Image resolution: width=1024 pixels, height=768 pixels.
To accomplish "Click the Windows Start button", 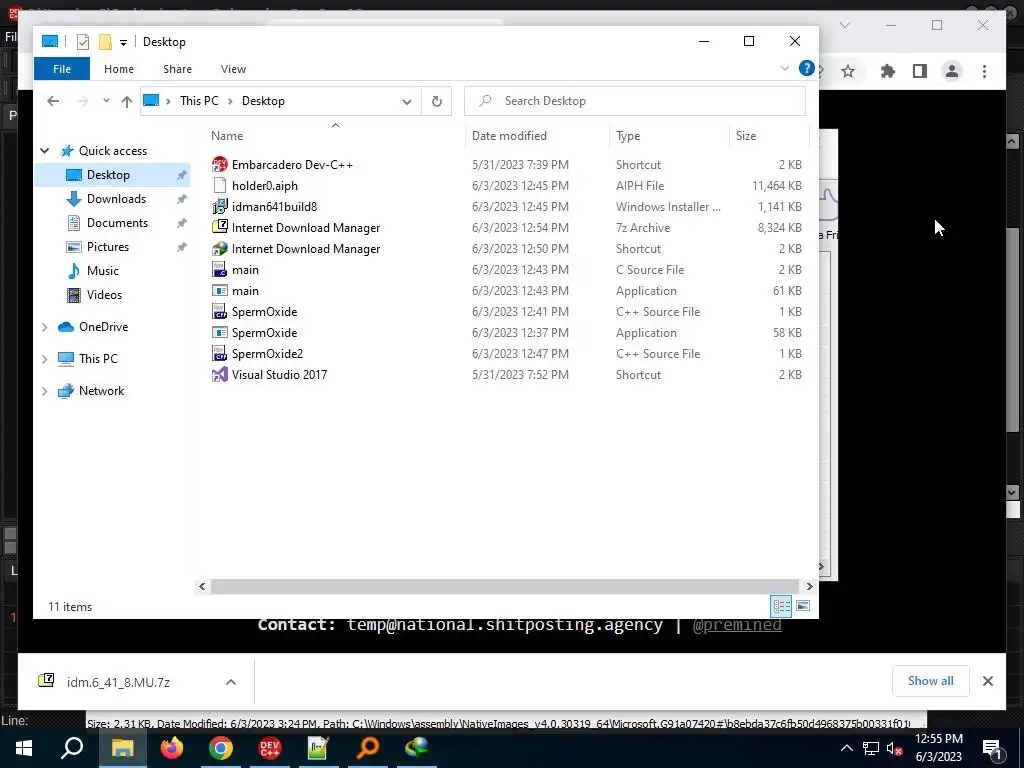I will [24, 748].
